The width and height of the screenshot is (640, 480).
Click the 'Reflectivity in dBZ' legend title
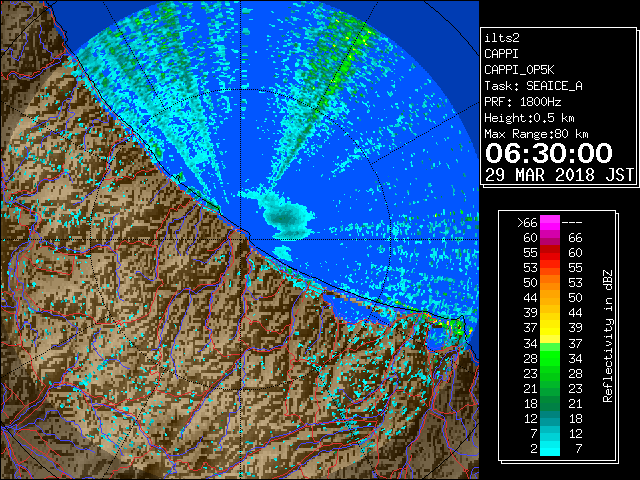(x=608, y=336)
